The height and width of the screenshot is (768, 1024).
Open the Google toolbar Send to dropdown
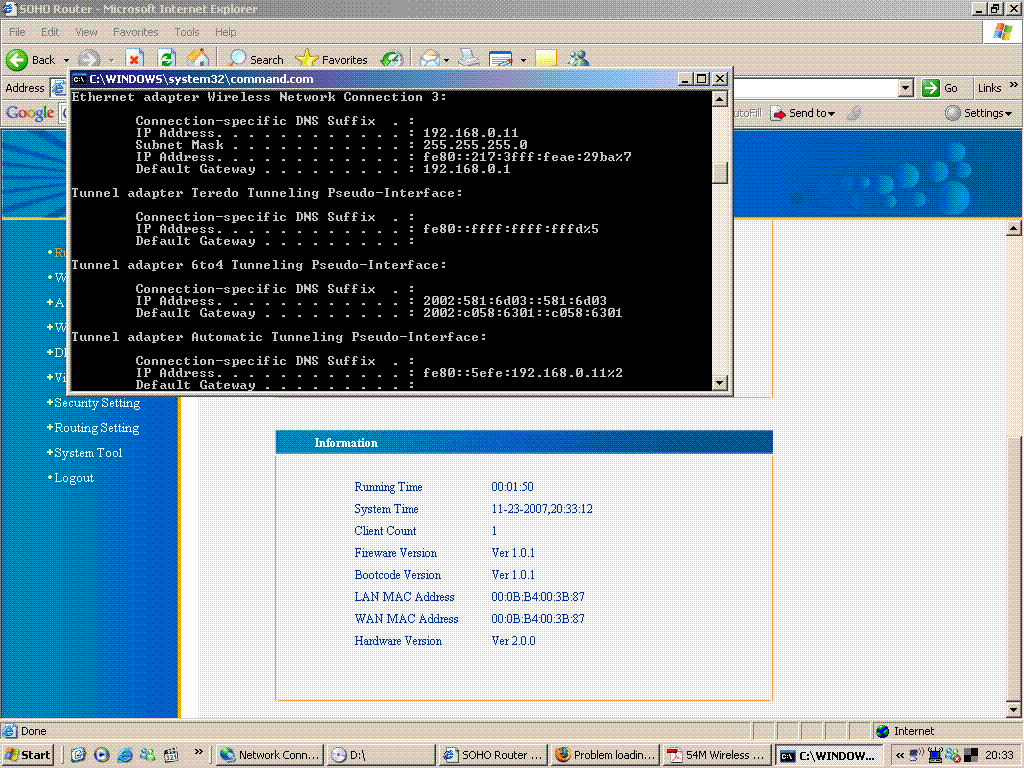tap(805, 113)
